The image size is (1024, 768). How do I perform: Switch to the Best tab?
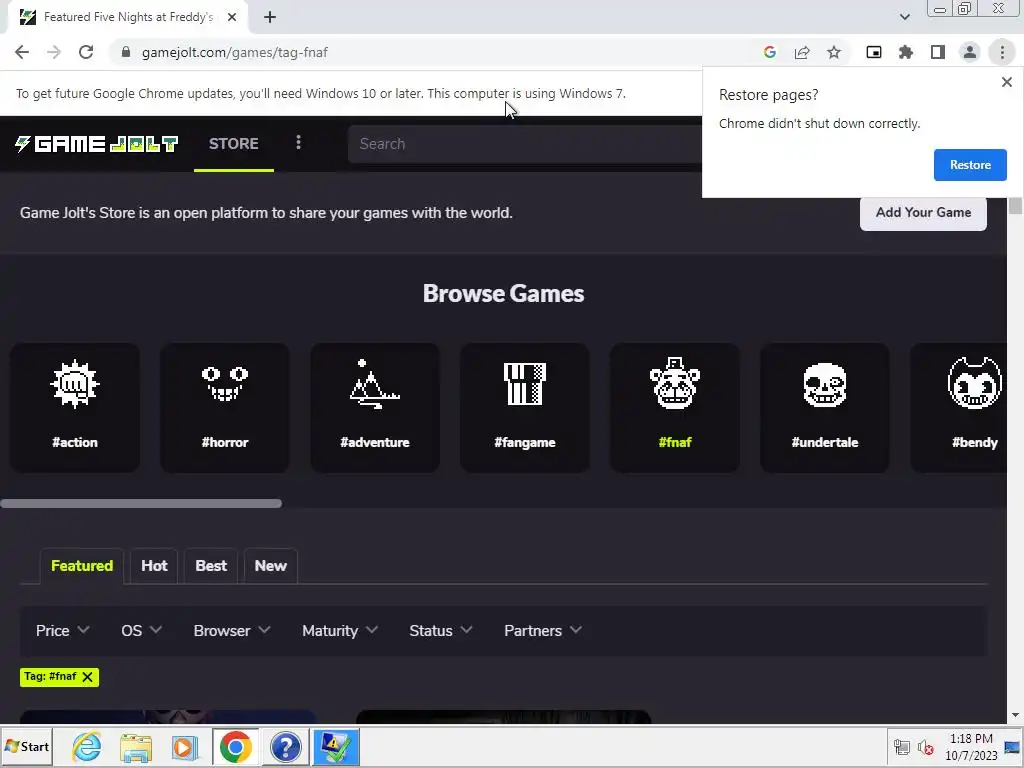(211, 566)
